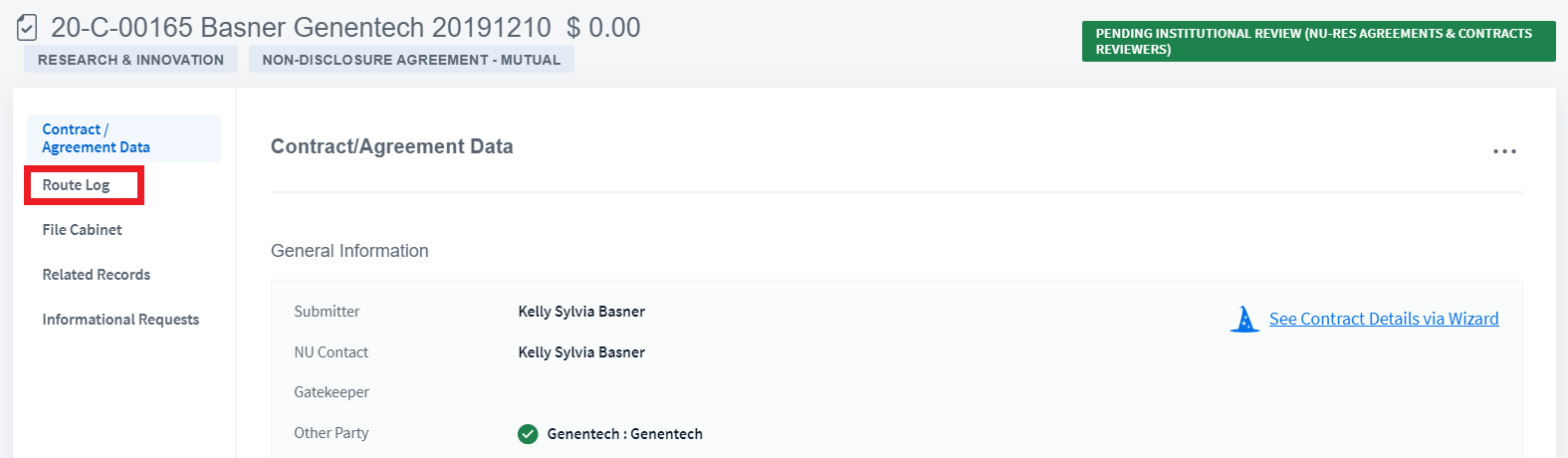The height and width of the screenshot is (458, 1568).
Task: Click the green checkmark next to Genentech
Action: click(528, 434)
